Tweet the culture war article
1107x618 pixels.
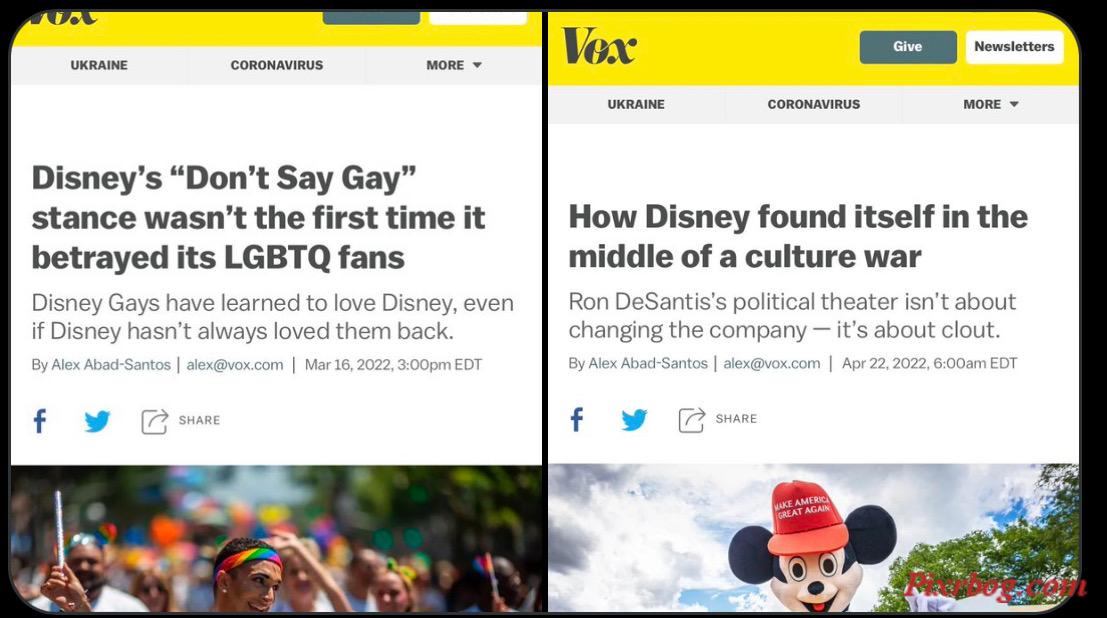pos(634,420)
